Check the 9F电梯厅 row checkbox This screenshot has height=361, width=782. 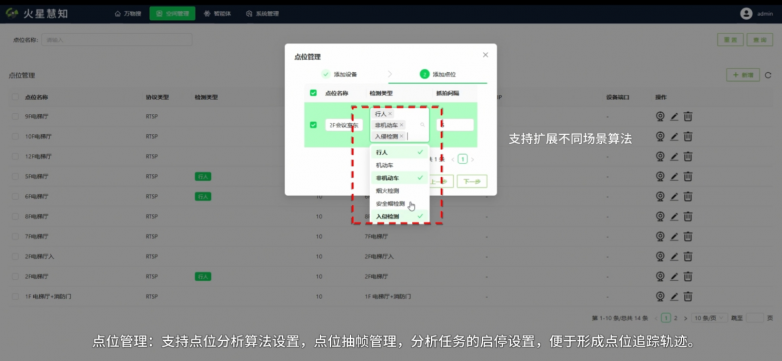15,117
